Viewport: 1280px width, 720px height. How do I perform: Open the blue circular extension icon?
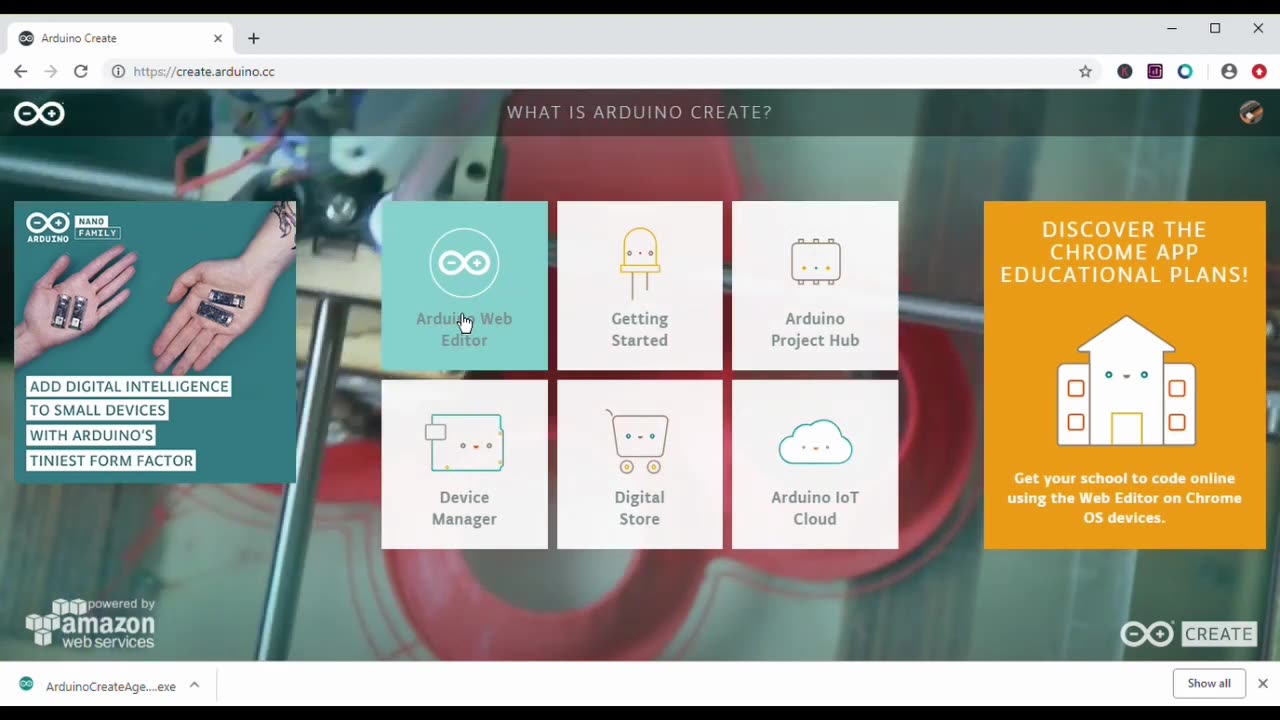1185,71
